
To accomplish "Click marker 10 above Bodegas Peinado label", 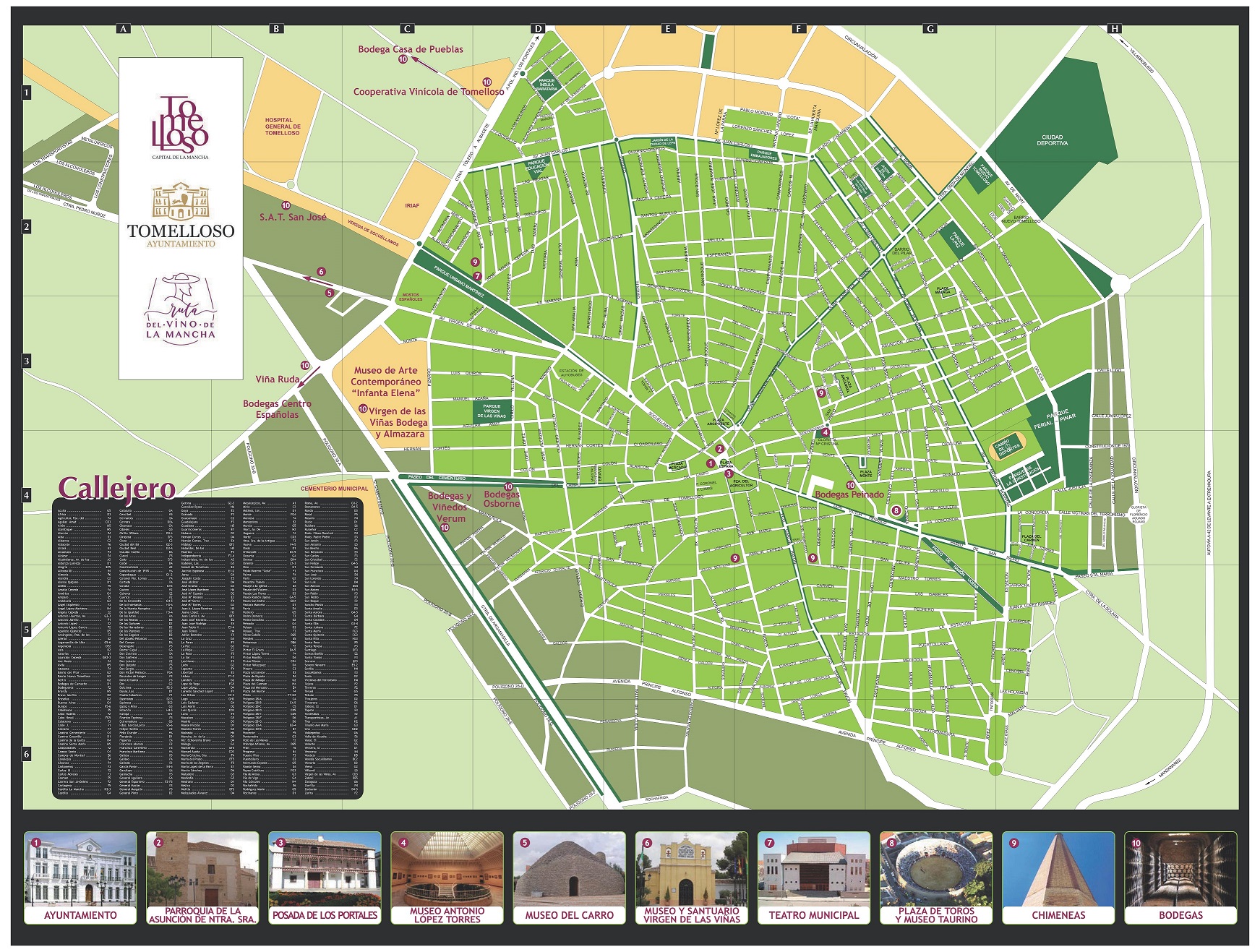I will (851, 486).
